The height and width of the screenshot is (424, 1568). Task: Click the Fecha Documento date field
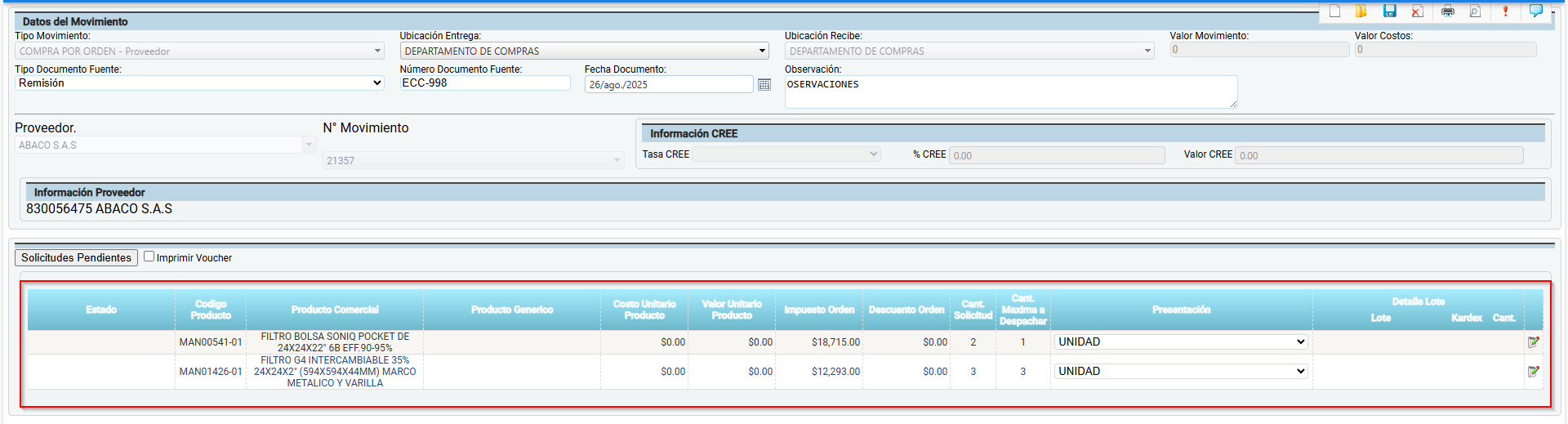[x=668, y=85]
